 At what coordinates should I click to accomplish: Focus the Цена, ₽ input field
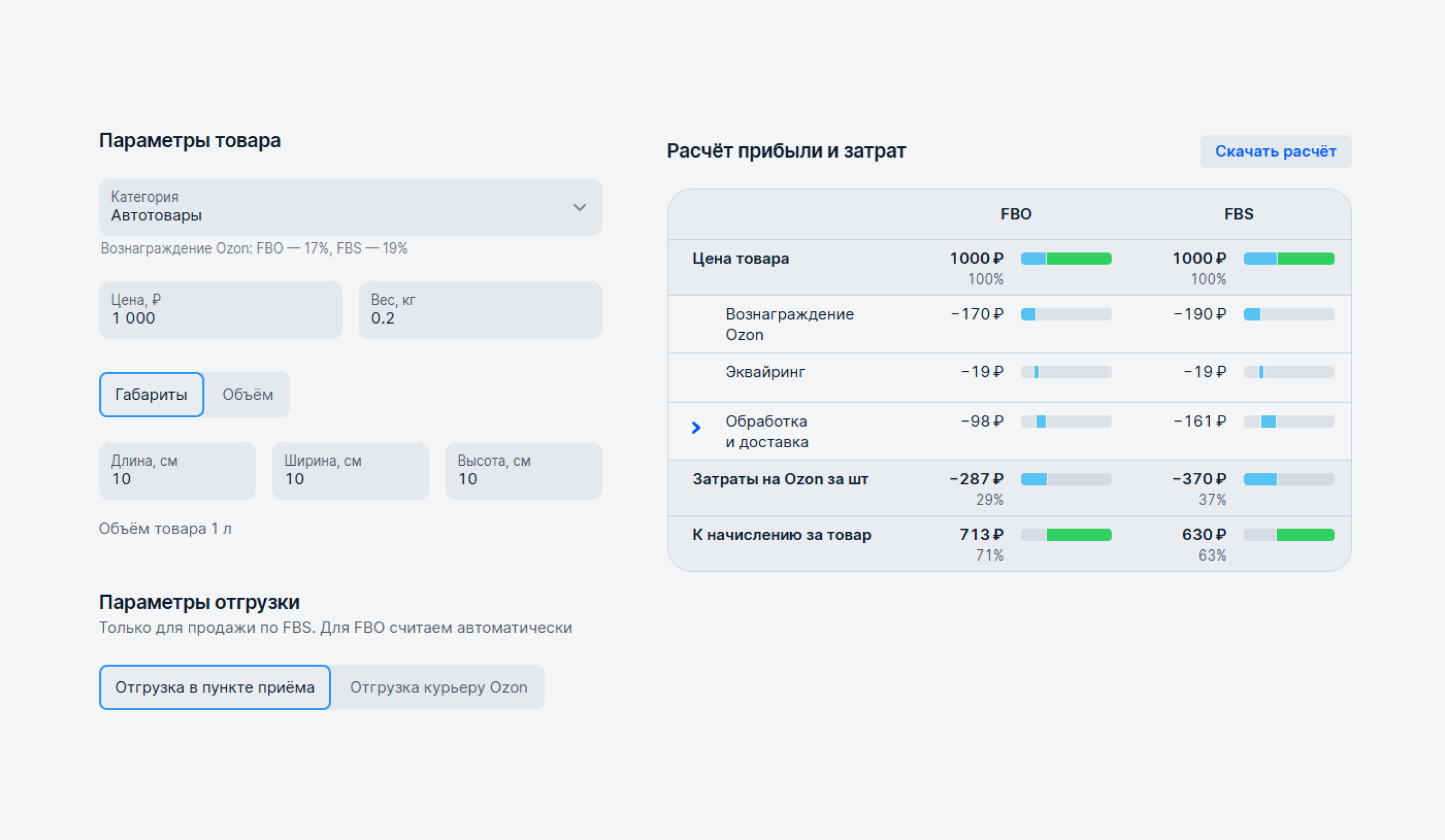tap(221, 310)
